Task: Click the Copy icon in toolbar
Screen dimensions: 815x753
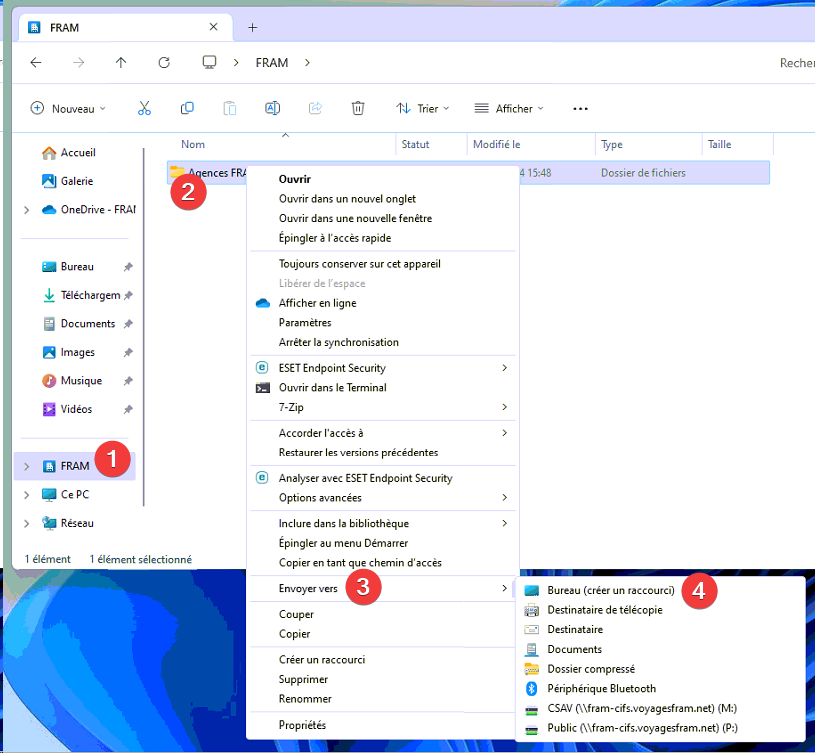Action: [x=187, y=108]
